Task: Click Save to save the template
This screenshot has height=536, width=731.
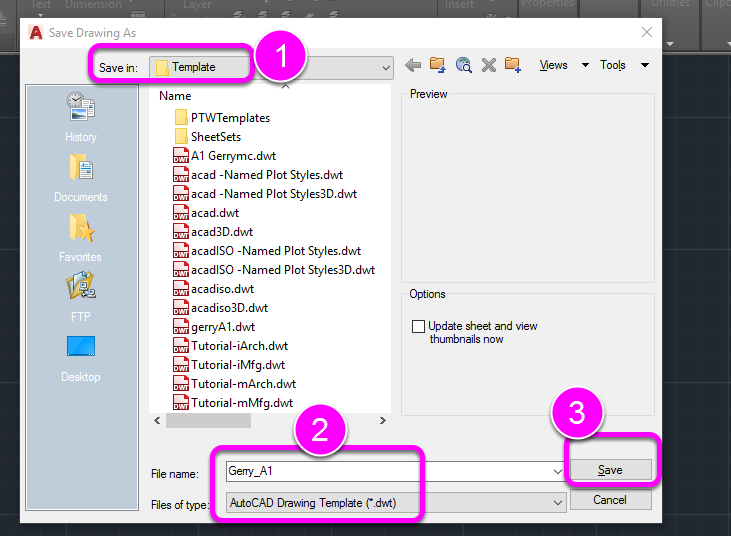Action: click(x=610, y=470)
